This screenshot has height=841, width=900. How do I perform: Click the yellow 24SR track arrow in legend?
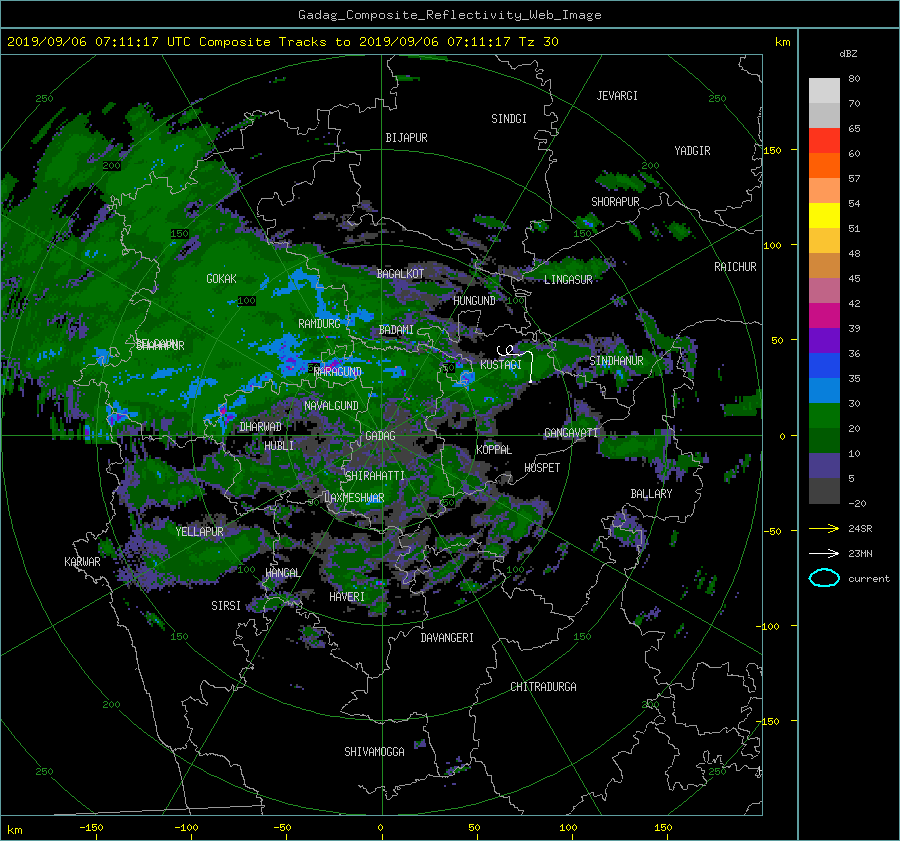point(824,528)
